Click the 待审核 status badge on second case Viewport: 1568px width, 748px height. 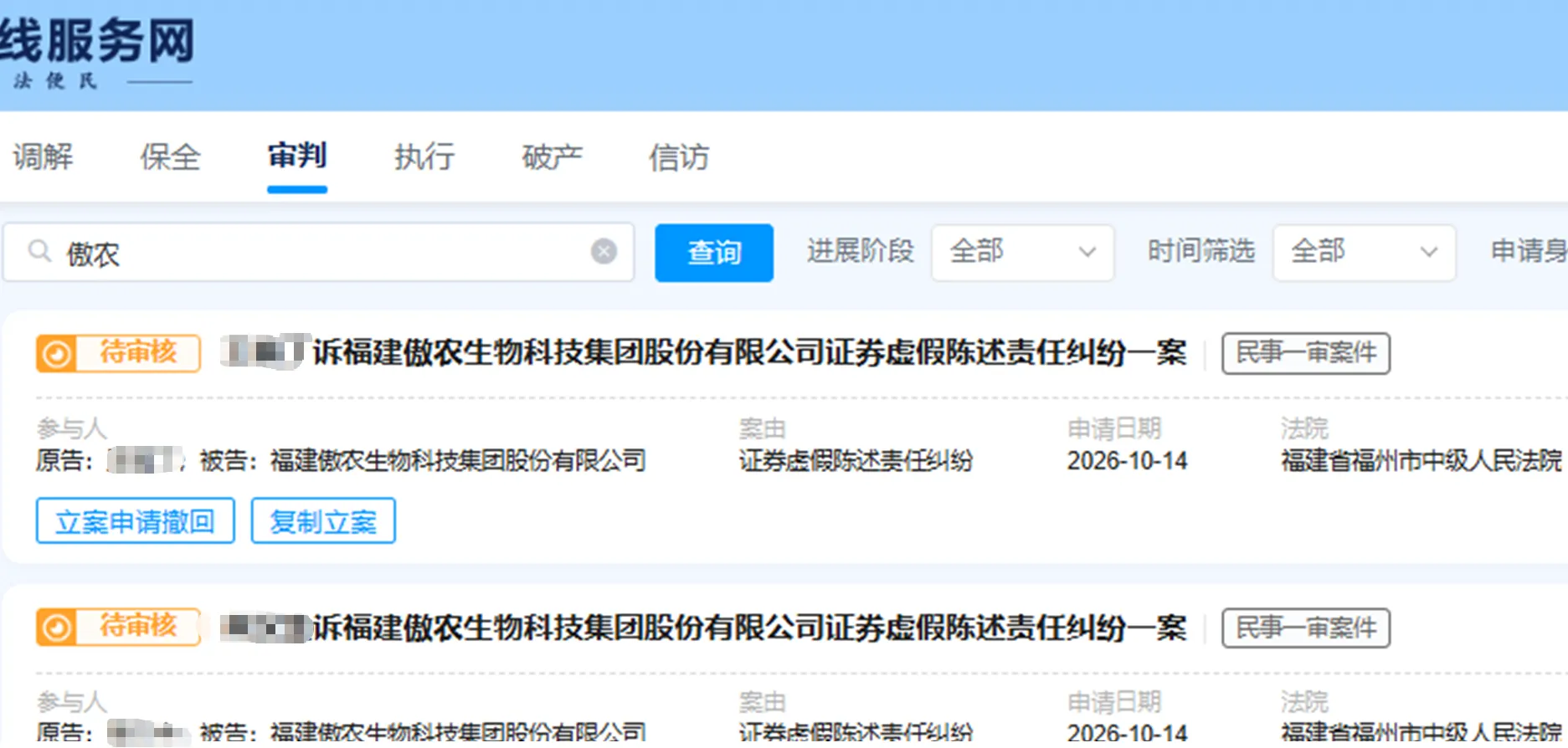pyautogui.click(x=118, y=628)
